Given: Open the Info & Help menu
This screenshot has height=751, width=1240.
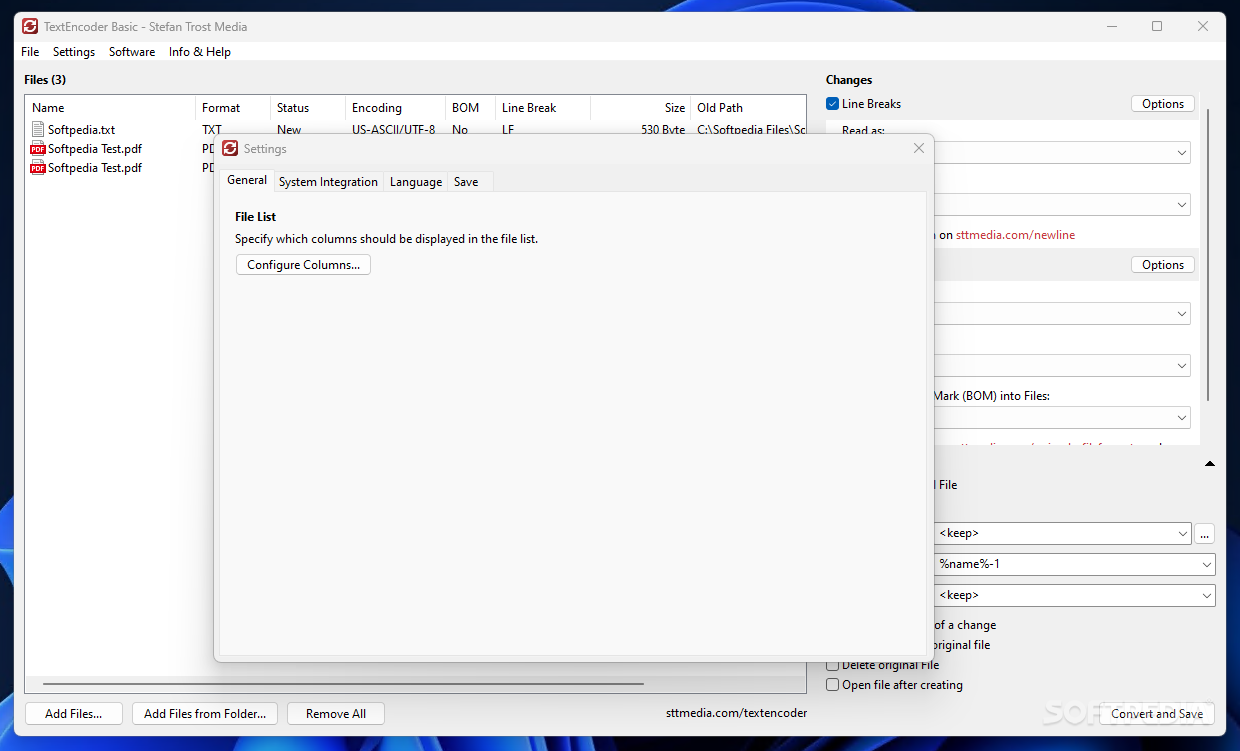Looking at the screenshot, I should [200, 52].
